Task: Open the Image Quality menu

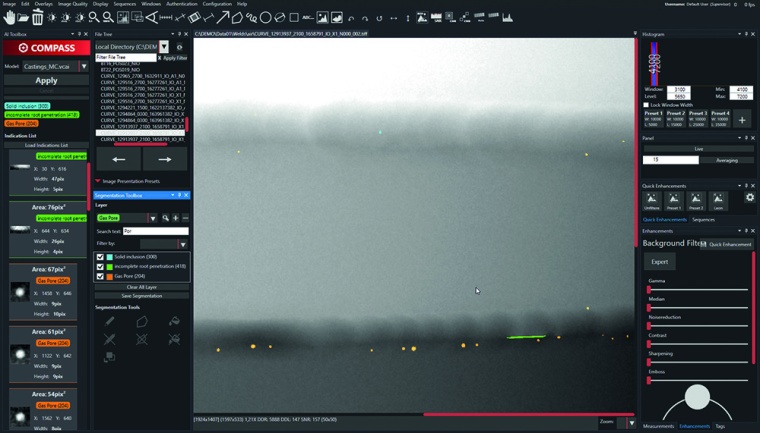Action: 74,4
